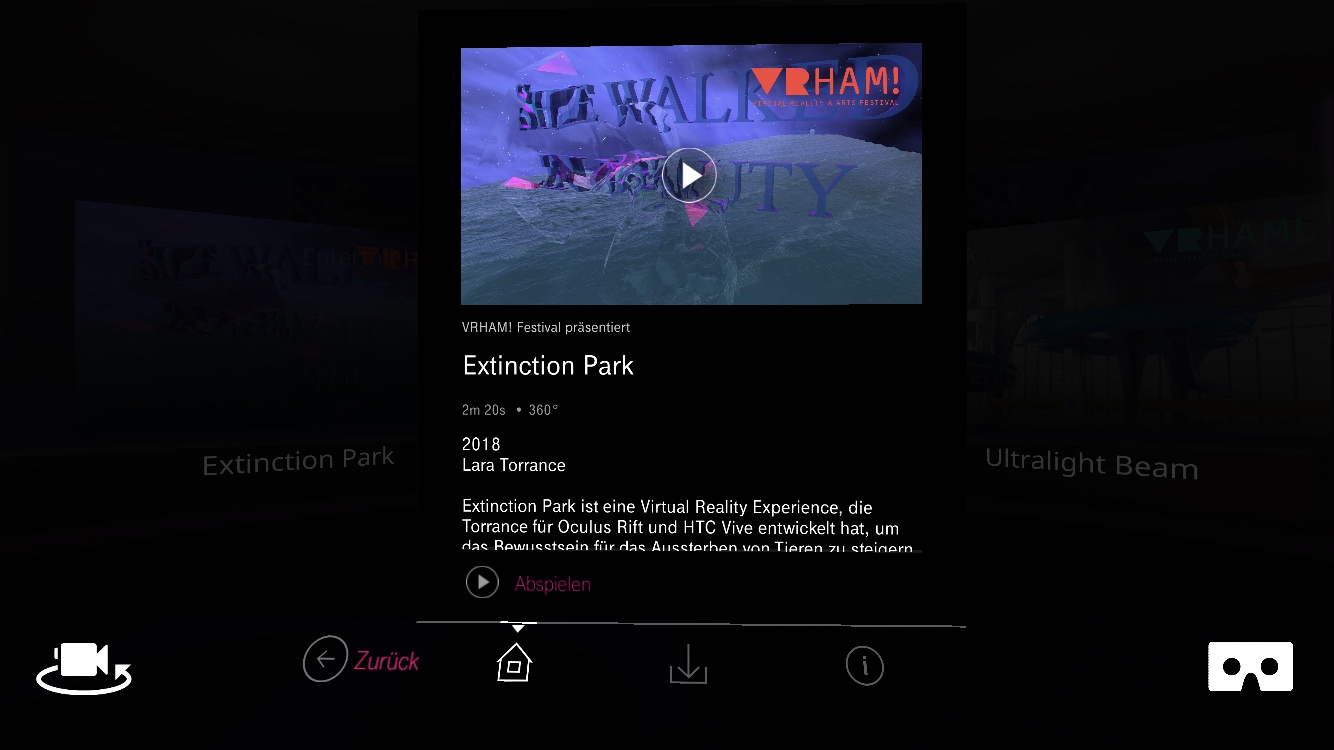Select the Extinction Park background card title
Screen dimensions: 1334x750
298,461
